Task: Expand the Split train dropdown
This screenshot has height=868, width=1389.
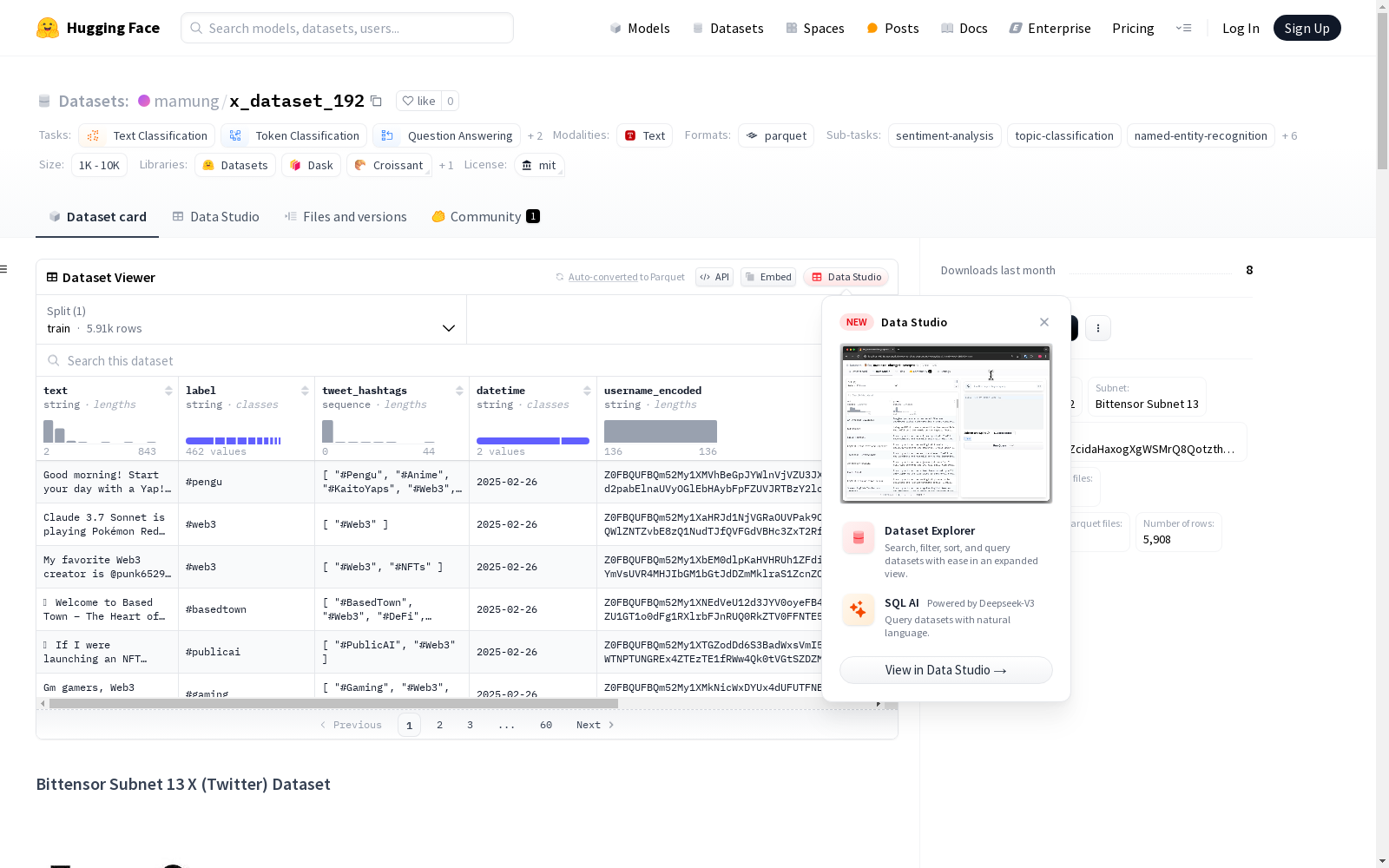Action: (251, 319)
